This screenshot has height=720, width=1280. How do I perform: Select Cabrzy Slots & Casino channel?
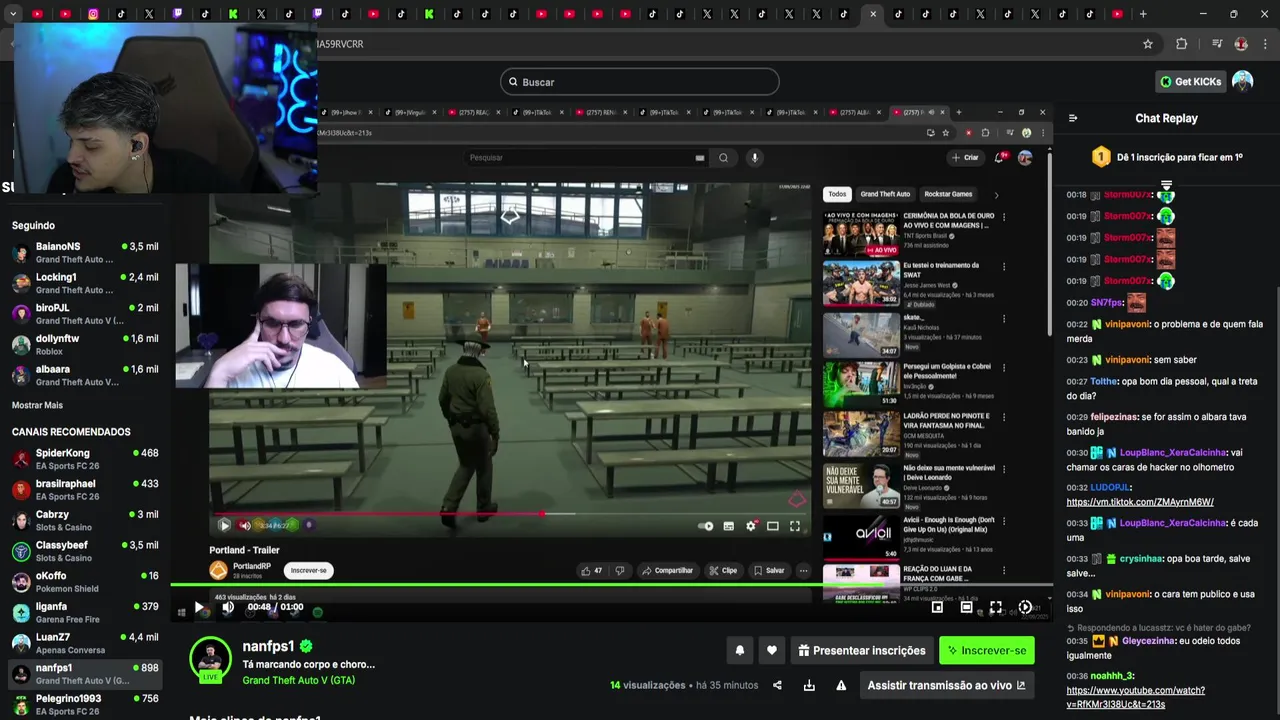(85, 521)
